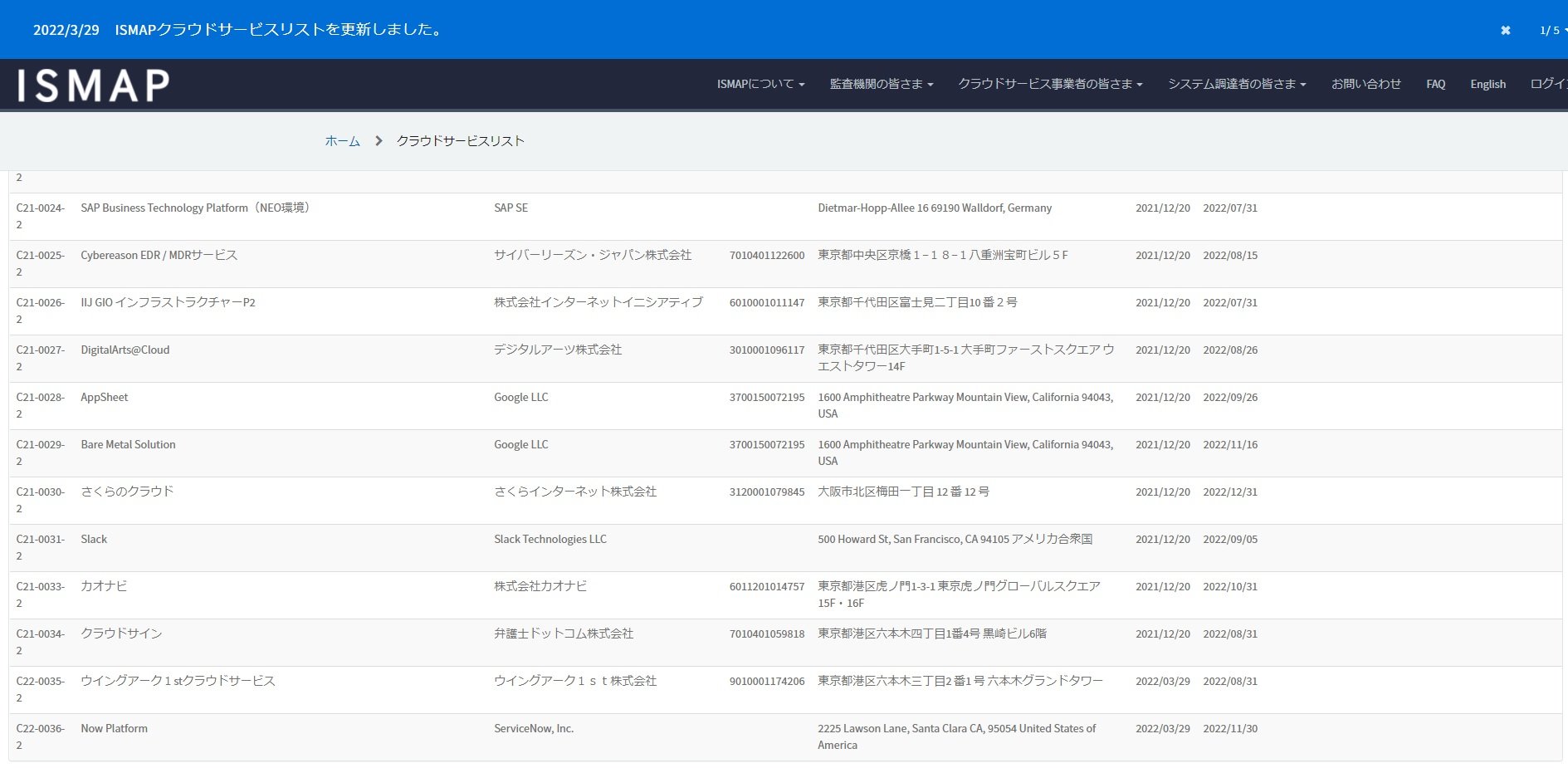Select the クラウドサイン service
Image resolution: width=1568 pixels, height=768 pixels.
121,633
